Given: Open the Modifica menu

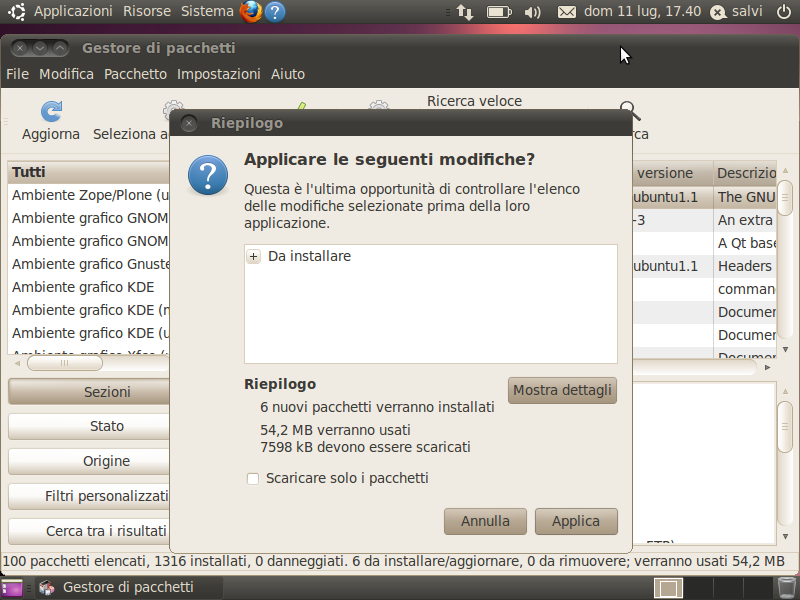Looking at the screenshot, I should (x=66, y=74).
